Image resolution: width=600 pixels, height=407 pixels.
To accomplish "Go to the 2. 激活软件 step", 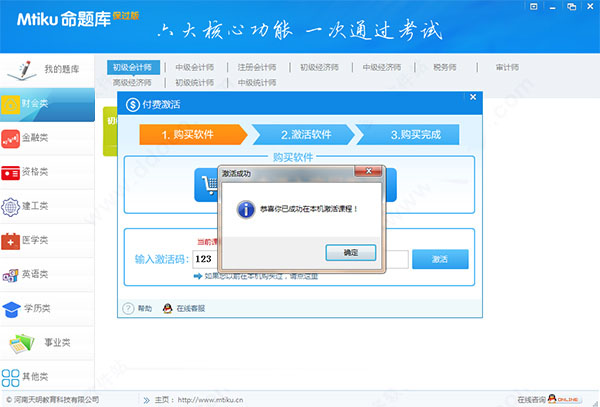I will coord(303,135).
